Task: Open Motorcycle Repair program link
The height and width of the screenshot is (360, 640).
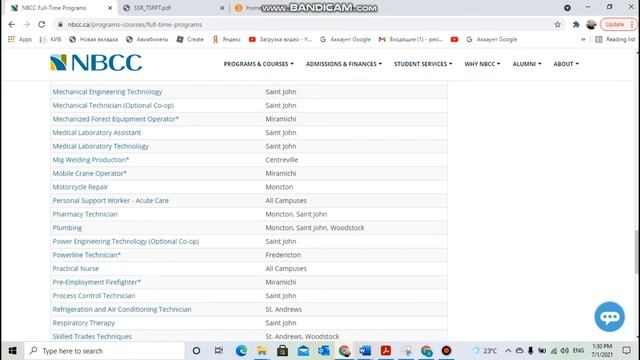Action: [80, 187]
